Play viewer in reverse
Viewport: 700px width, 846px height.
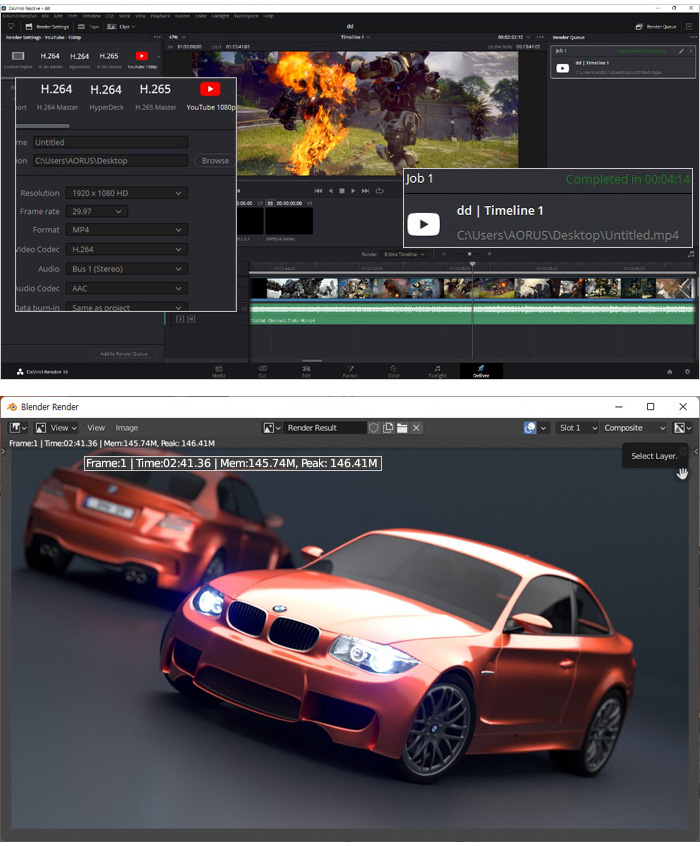pos(330,191)
